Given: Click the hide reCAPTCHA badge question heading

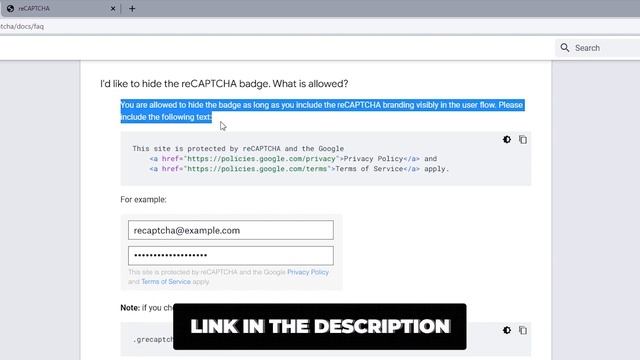Looking at the screenshot, I should point(224,84).
